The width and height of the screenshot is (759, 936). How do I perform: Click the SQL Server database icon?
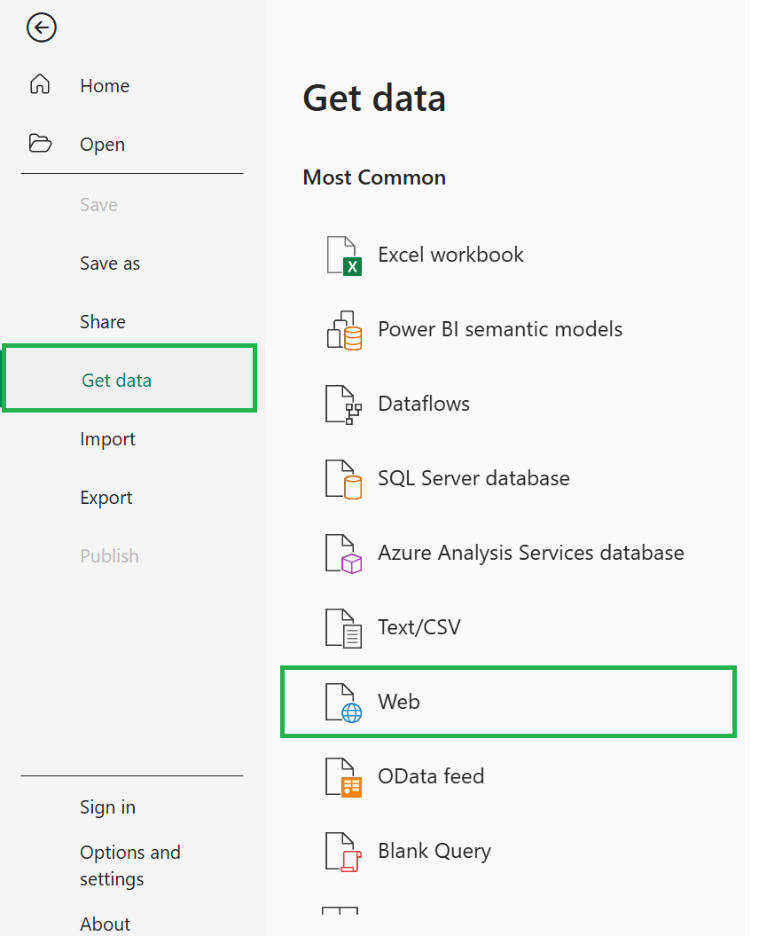tap(343, 479)
